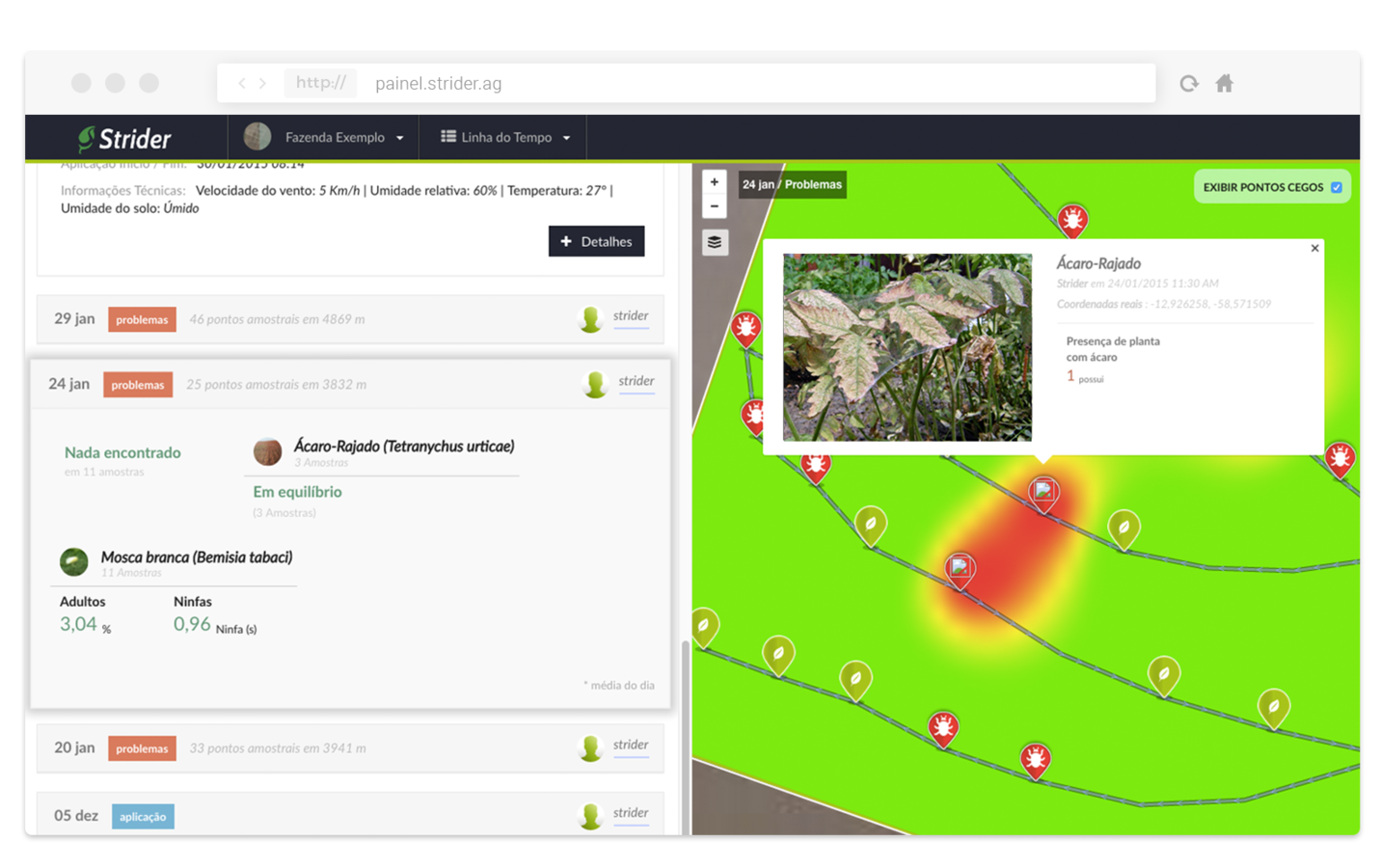Click the Nada encontrado label
This screenshot has height=868, width=1380.
[122, 452]
